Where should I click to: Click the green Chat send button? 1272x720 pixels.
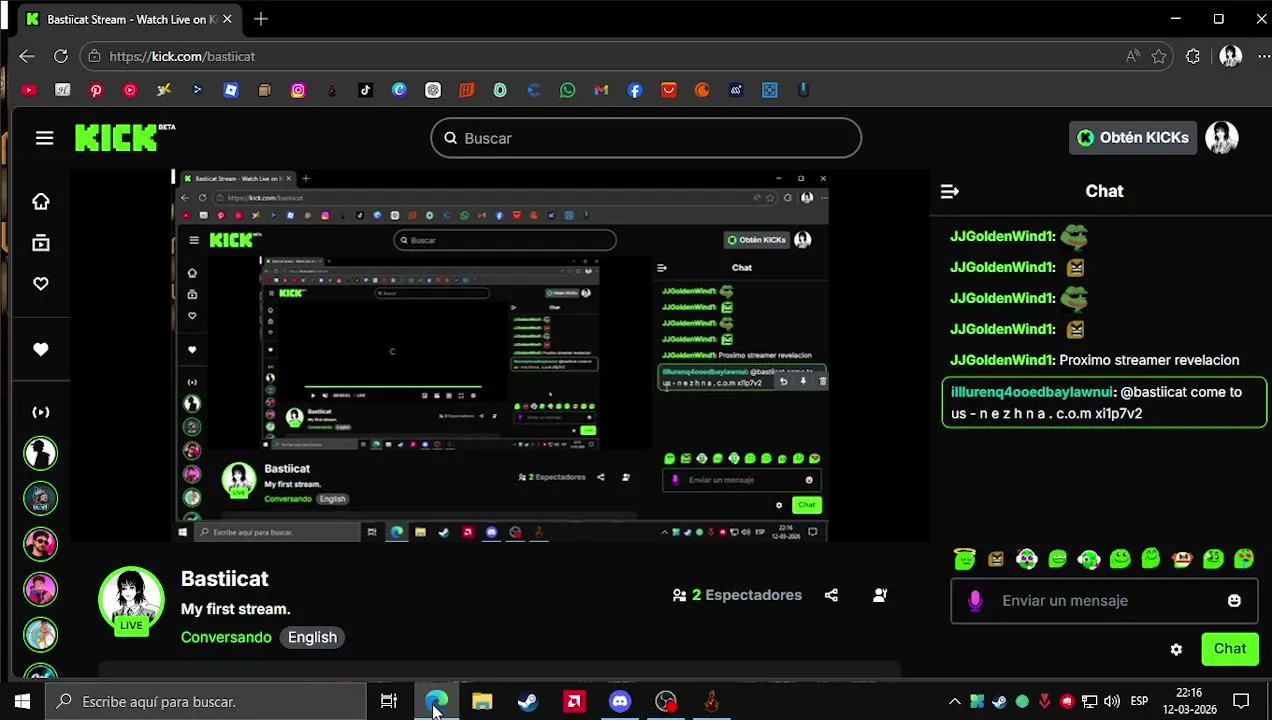[x=1230, y=649]
